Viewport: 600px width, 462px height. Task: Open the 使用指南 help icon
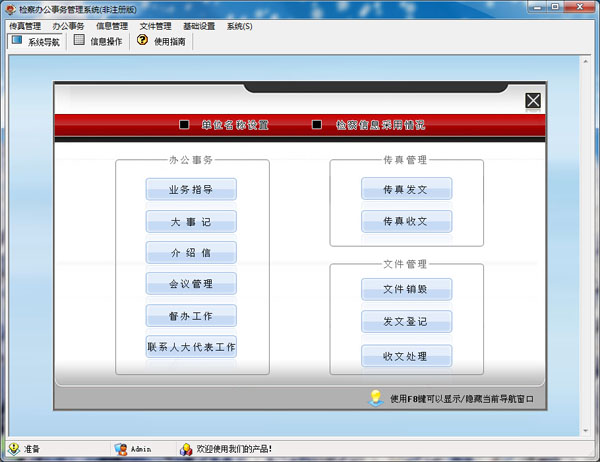click(142, 41)
